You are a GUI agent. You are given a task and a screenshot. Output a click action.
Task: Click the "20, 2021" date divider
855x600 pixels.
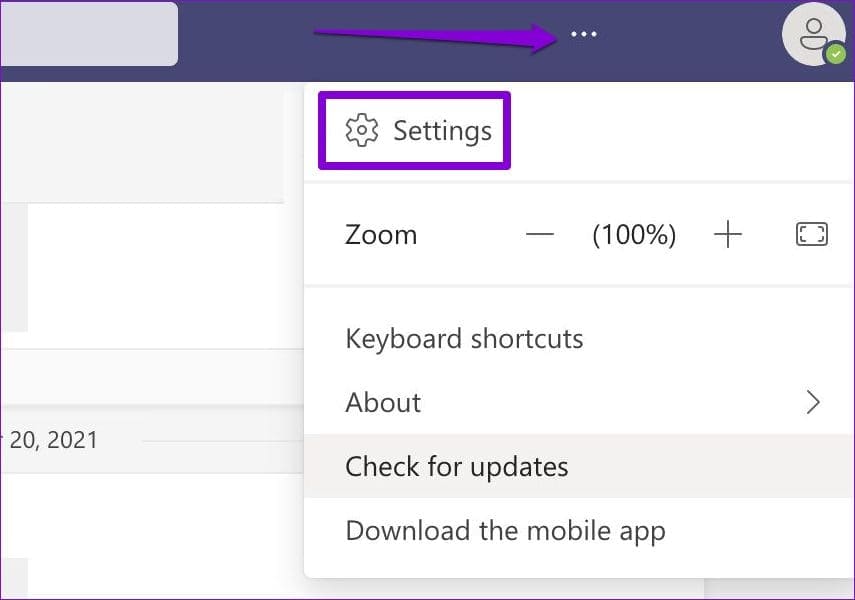(53, 440)
